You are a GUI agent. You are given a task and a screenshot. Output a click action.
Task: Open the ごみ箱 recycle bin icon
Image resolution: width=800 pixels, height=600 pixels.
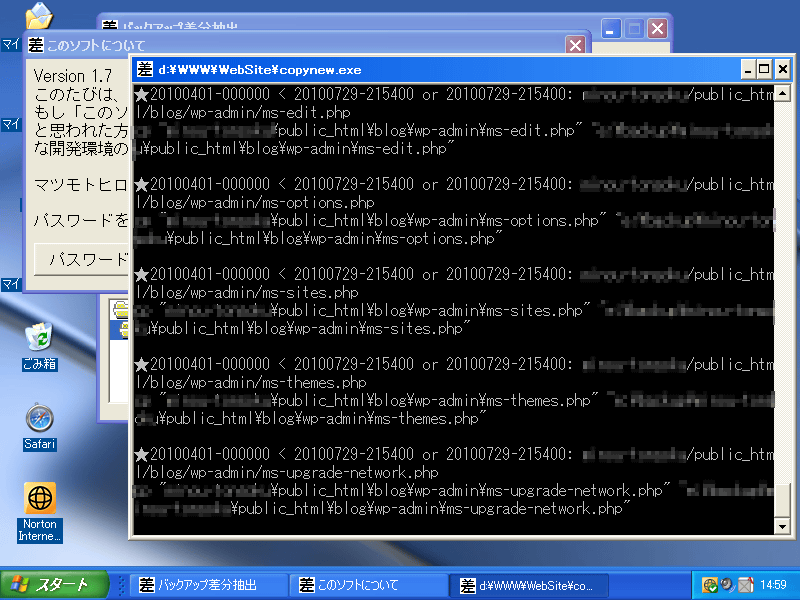(x=39, y=346)
